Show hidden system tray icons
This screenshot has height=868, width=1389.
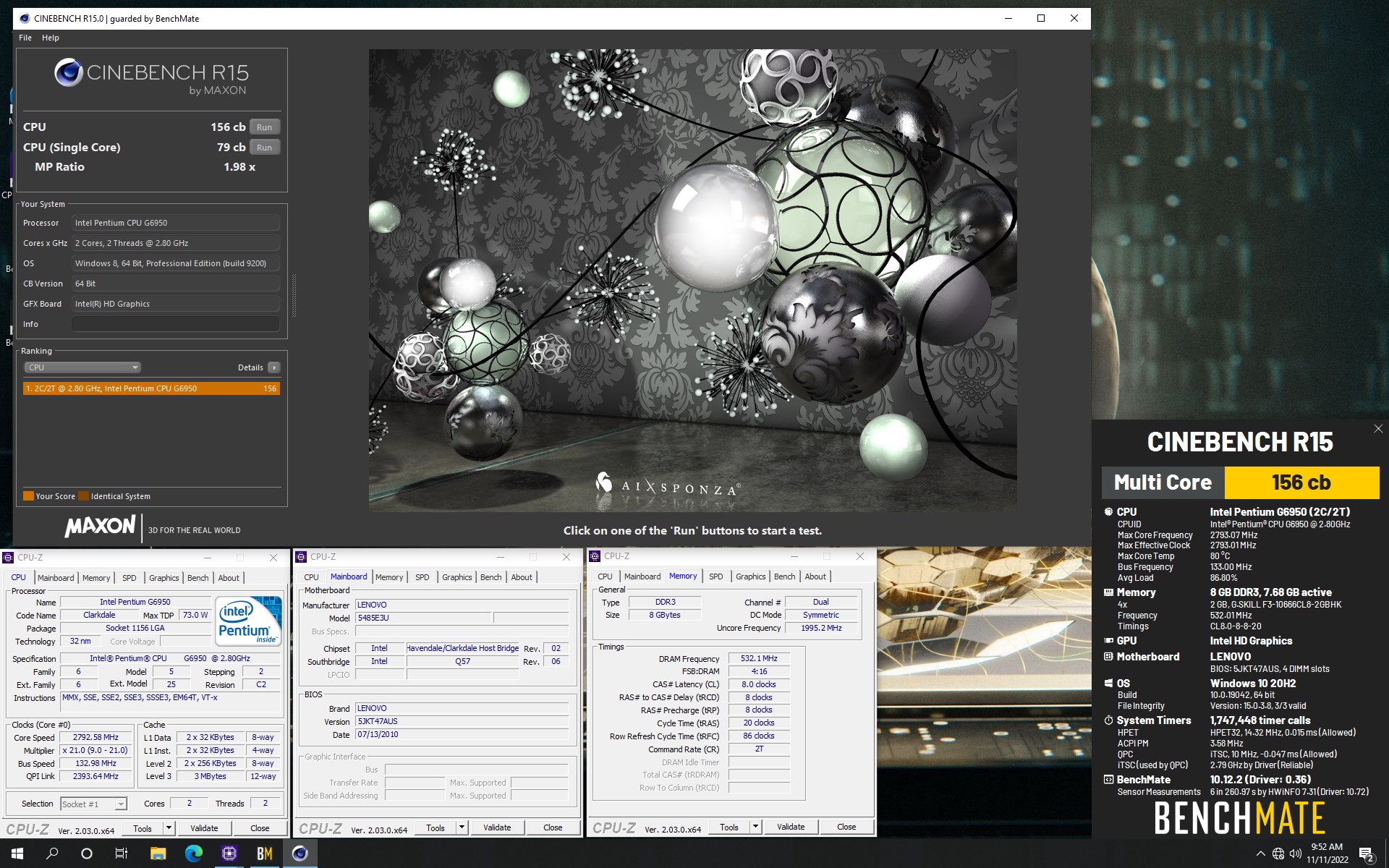point(1261,854)
